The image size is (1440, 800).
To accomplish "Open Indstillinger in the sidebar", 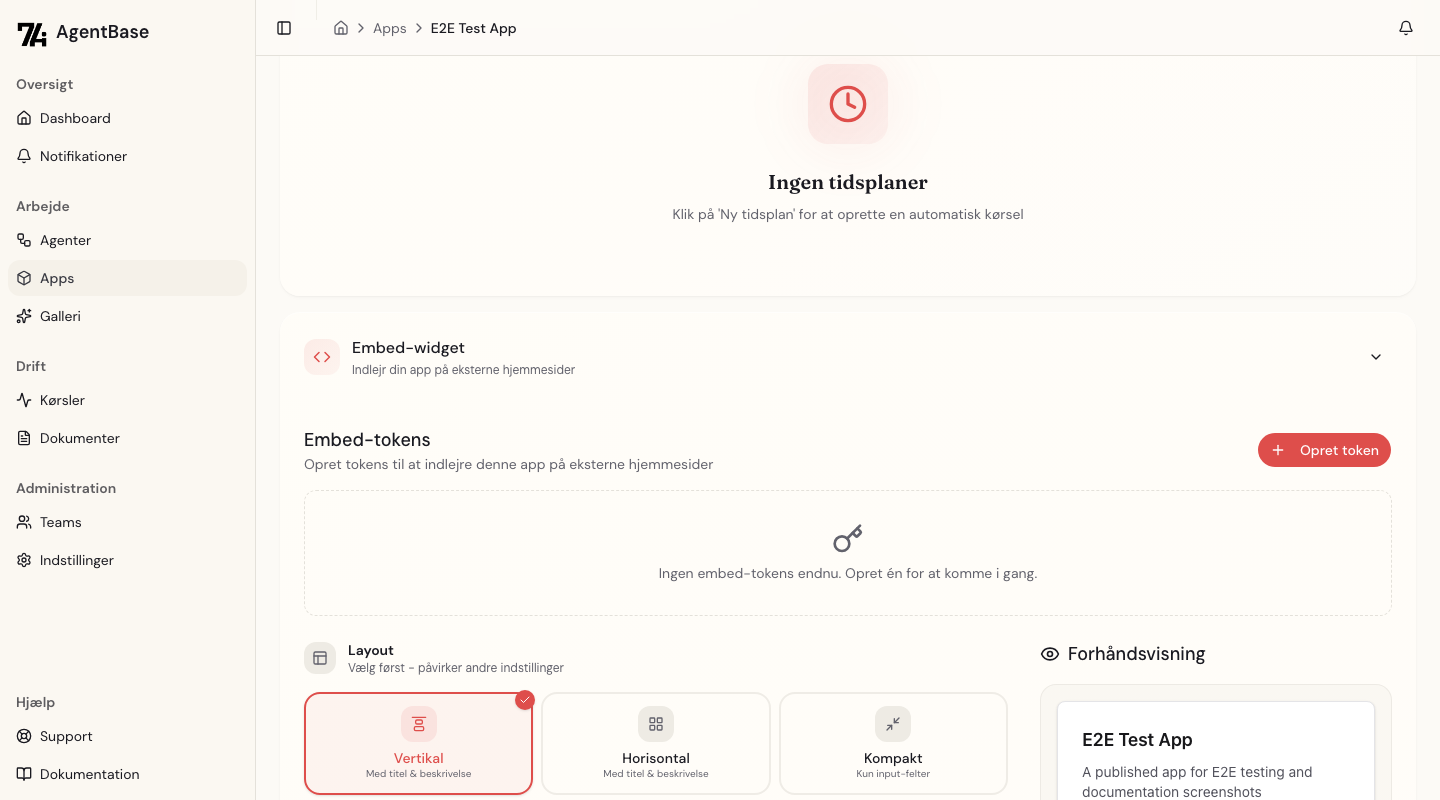I will point(76,560).
